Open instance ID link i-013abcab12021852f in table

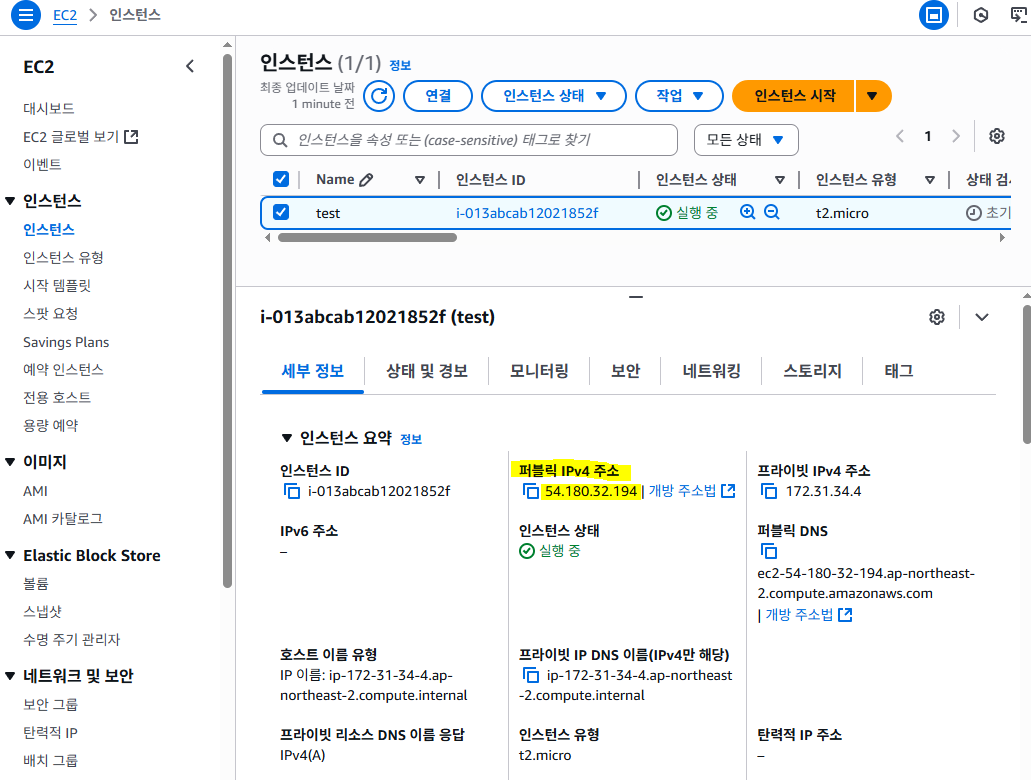pyautogui.click(x=527, y=213)
